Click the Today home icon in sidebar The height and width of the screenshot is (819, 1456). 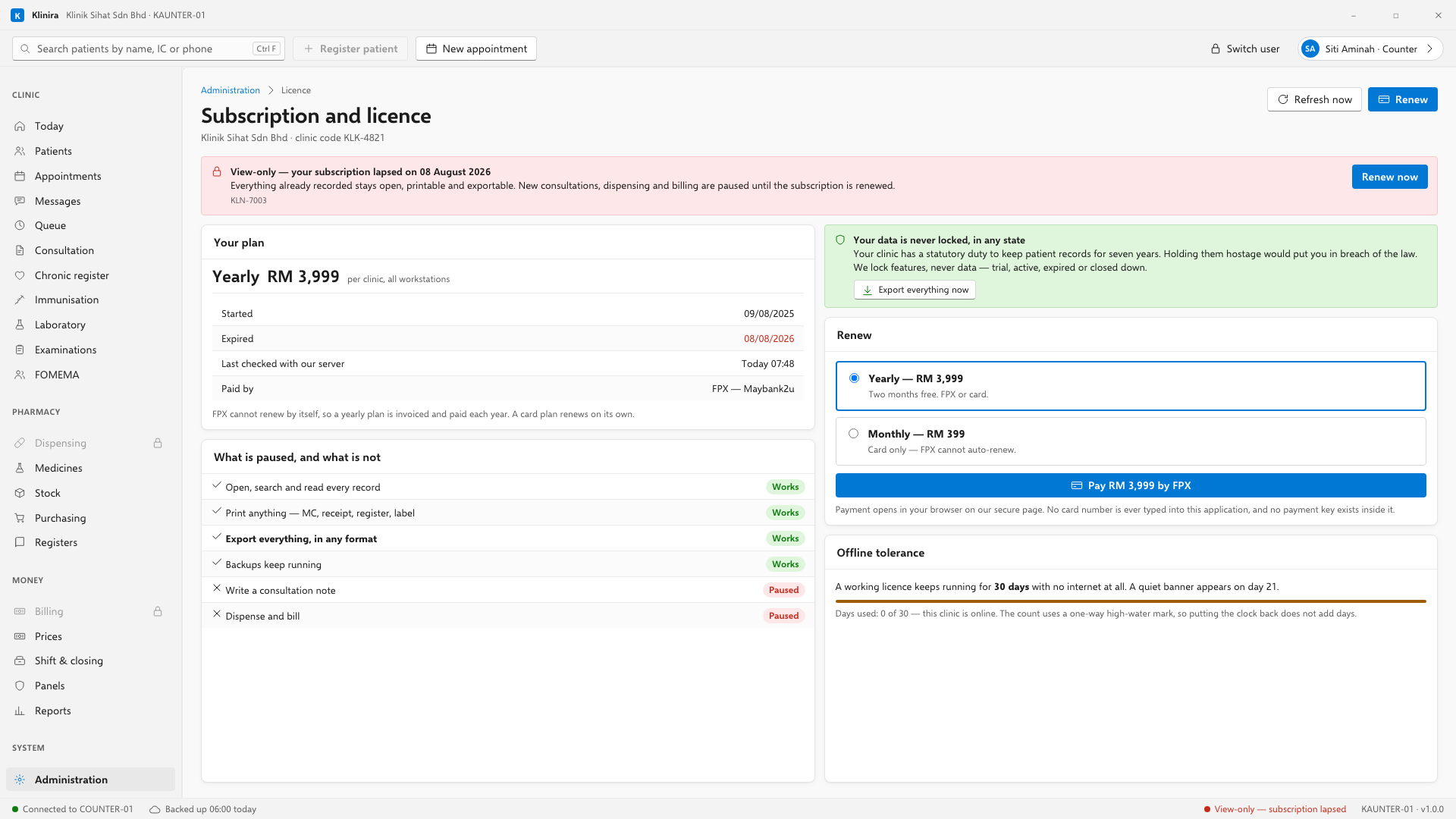point(20,126)
